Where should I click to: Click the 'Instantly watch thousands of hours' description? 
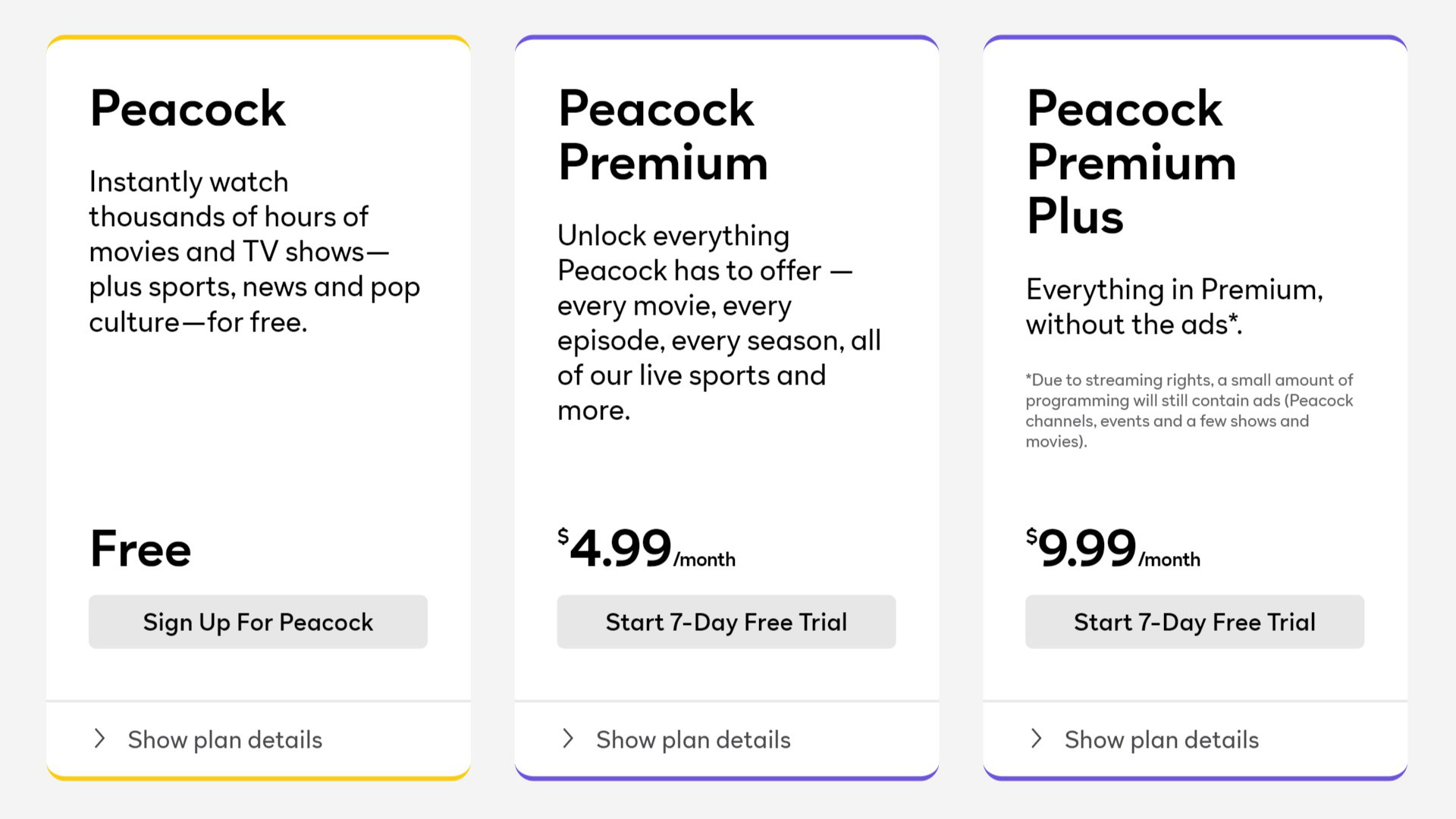(x=254, y=252)
